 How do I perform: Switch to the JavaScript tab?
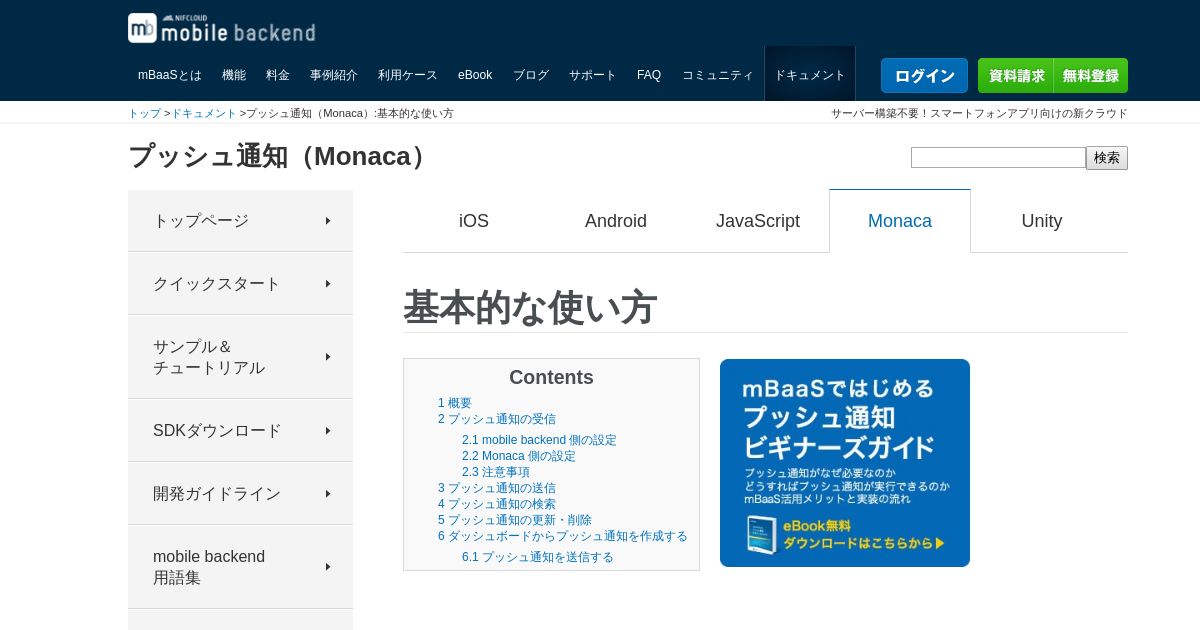click(x=758, y=221)
